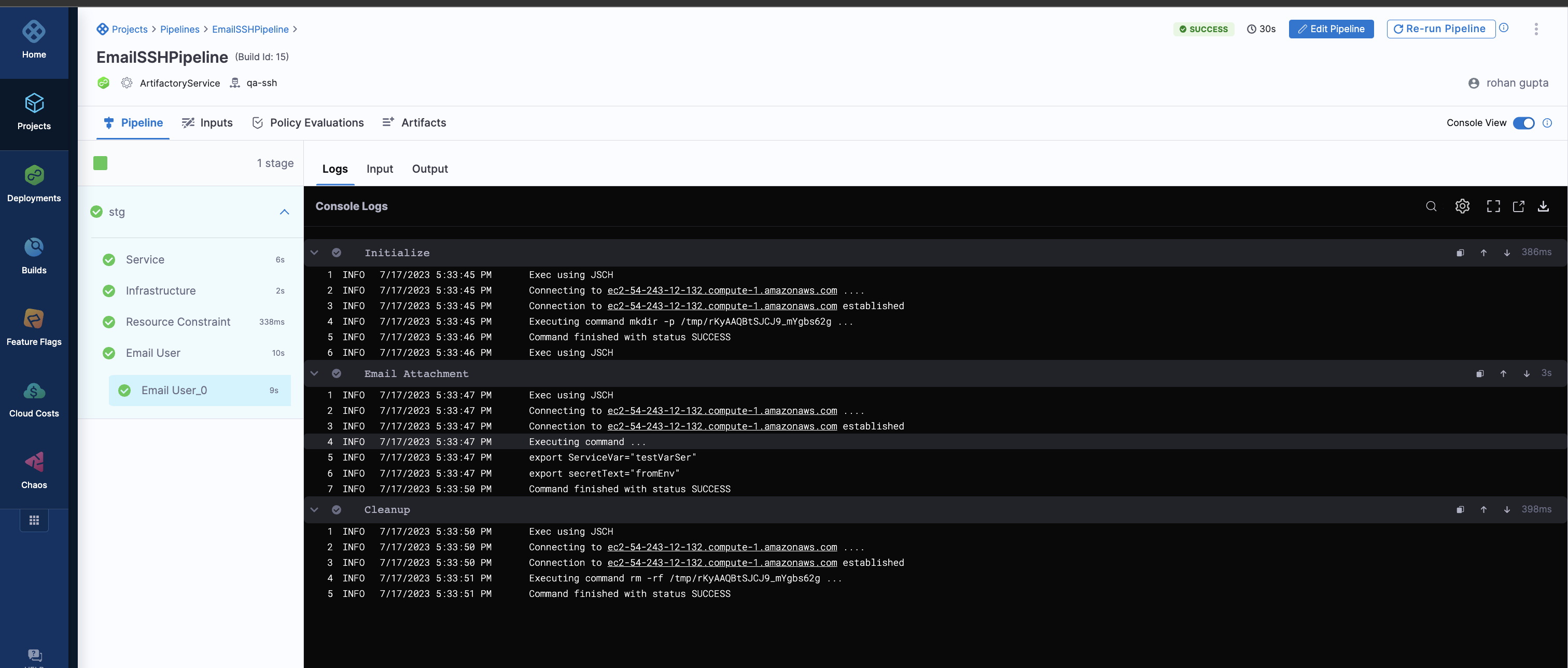Collapse the Email Attachment log section
The width and height of the screenshot is (1568, 668).
314,373
